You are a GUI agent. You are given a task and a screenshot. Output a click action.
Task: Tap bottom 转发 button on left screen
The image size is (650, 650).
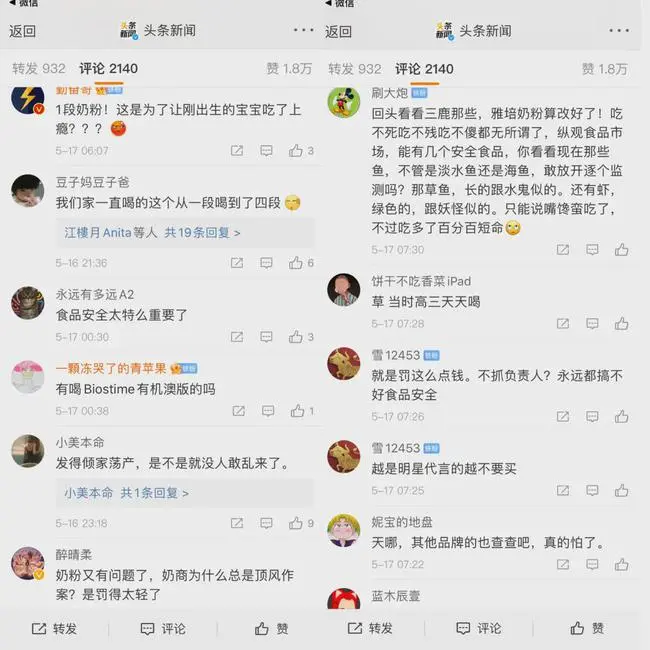pos(54,628)
